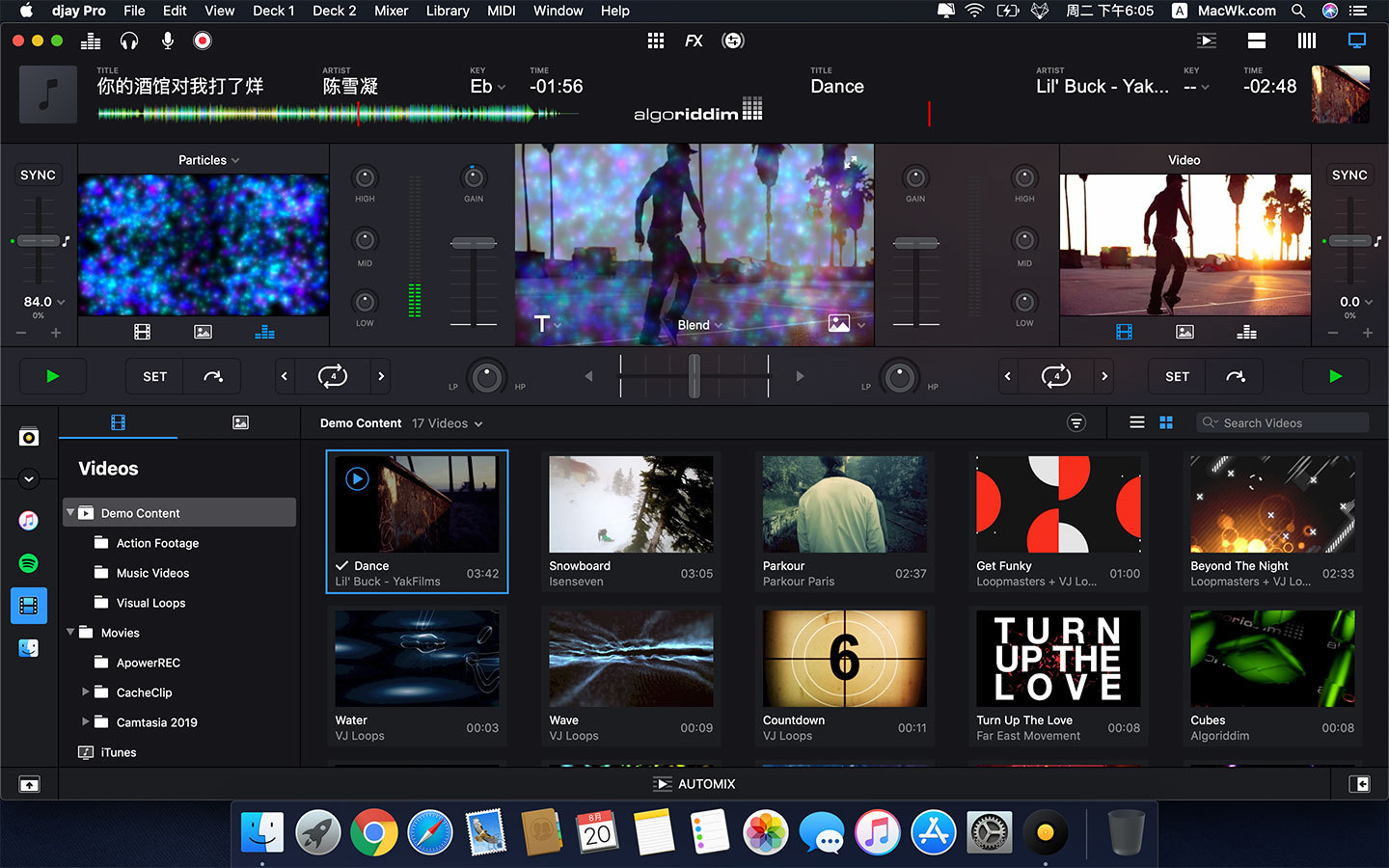Switch to the photos library tab
This screenshot has height=868, width=1389.
pyautogui.click(x=240, y=422)
